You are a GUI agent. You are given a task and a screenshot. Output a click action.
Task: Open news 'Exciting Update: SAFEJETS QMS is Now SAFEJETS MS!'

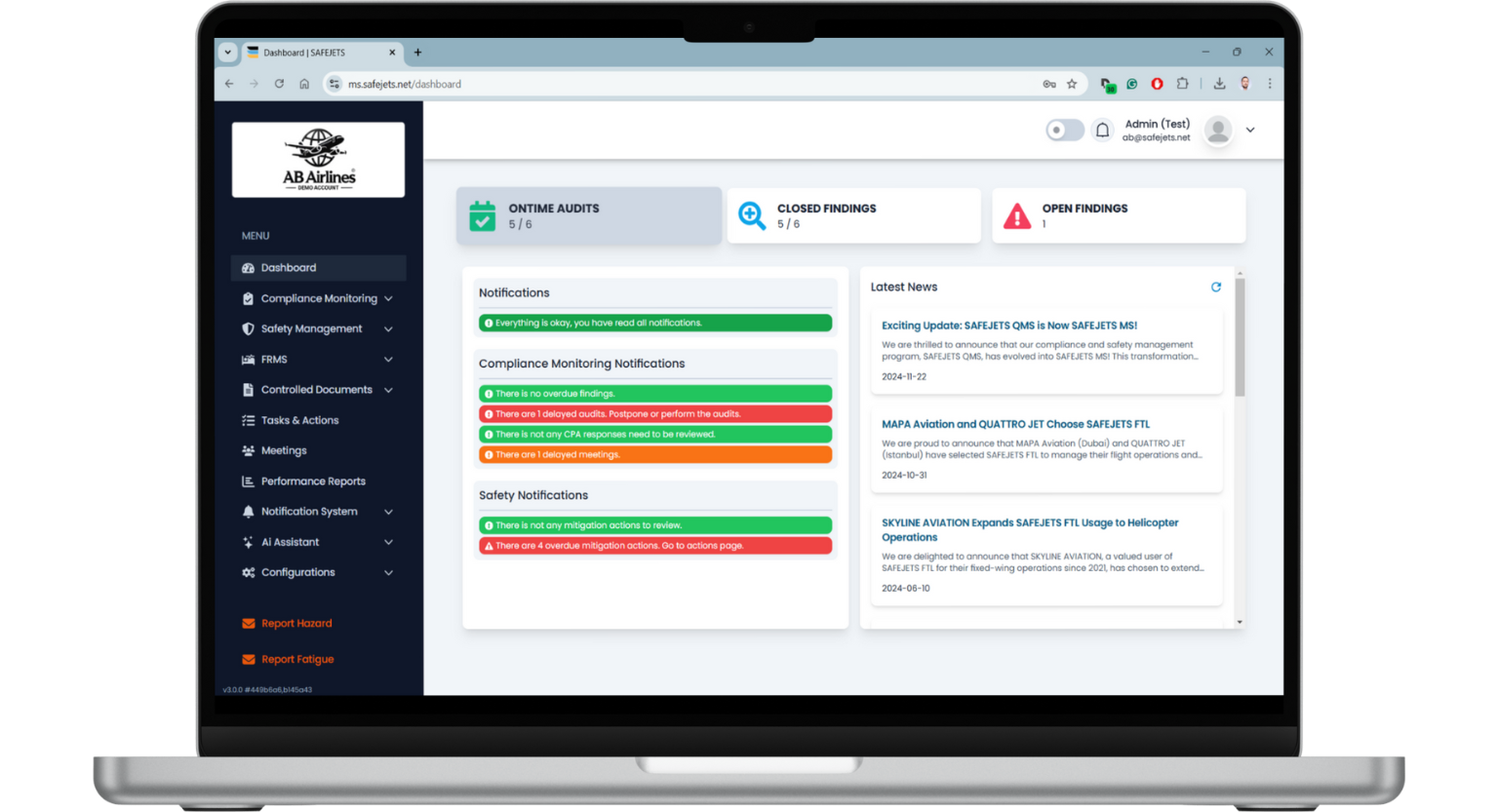1009,326
